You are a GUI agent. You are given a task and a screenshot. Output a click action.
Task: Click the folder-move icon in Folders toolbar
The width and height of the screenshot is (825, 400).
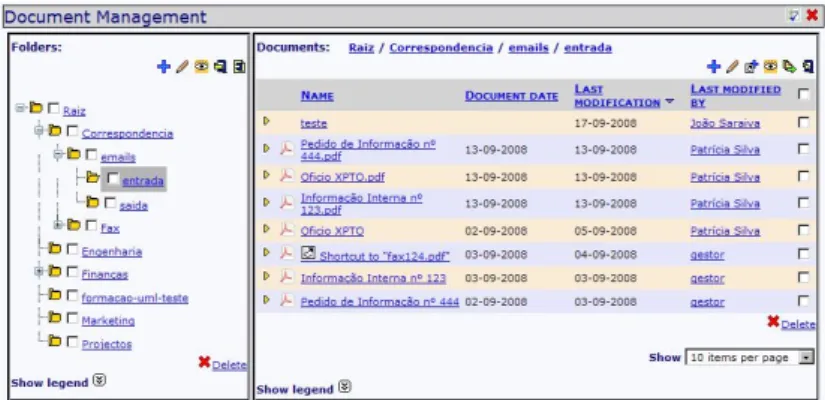[x=220, y=67]
